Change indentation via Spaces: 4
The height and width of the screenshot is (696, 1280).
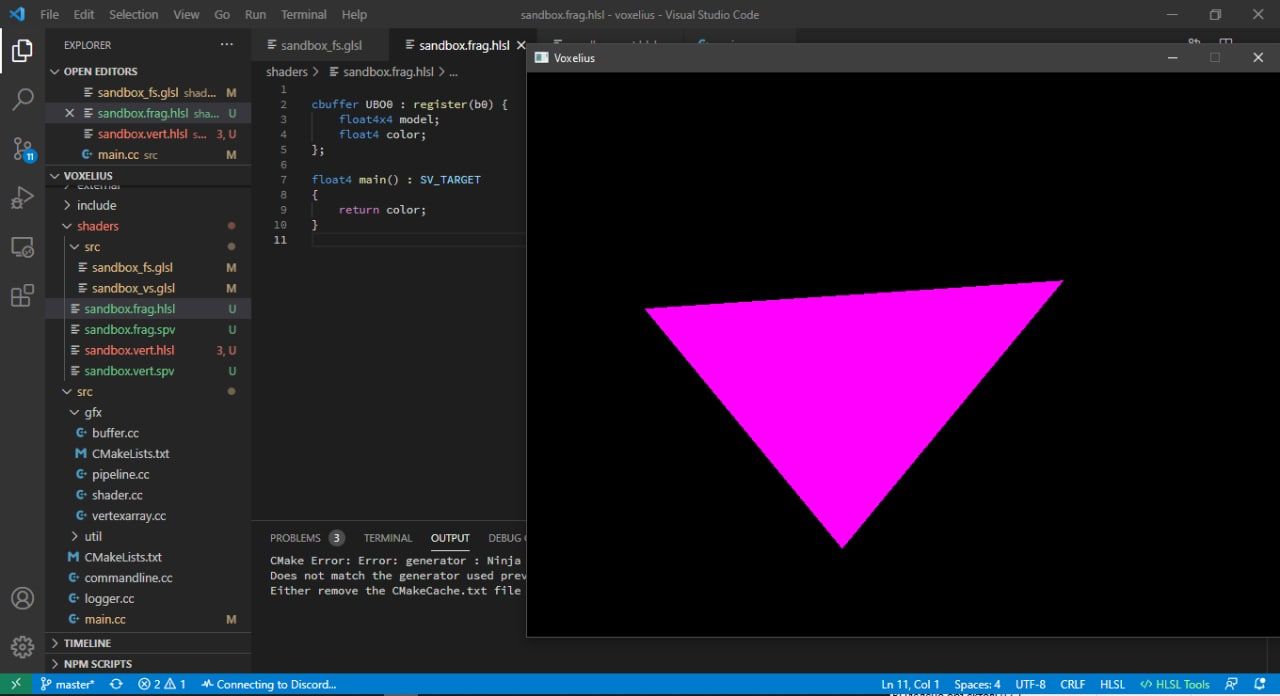pyautogui.click(x=977, y=684)
